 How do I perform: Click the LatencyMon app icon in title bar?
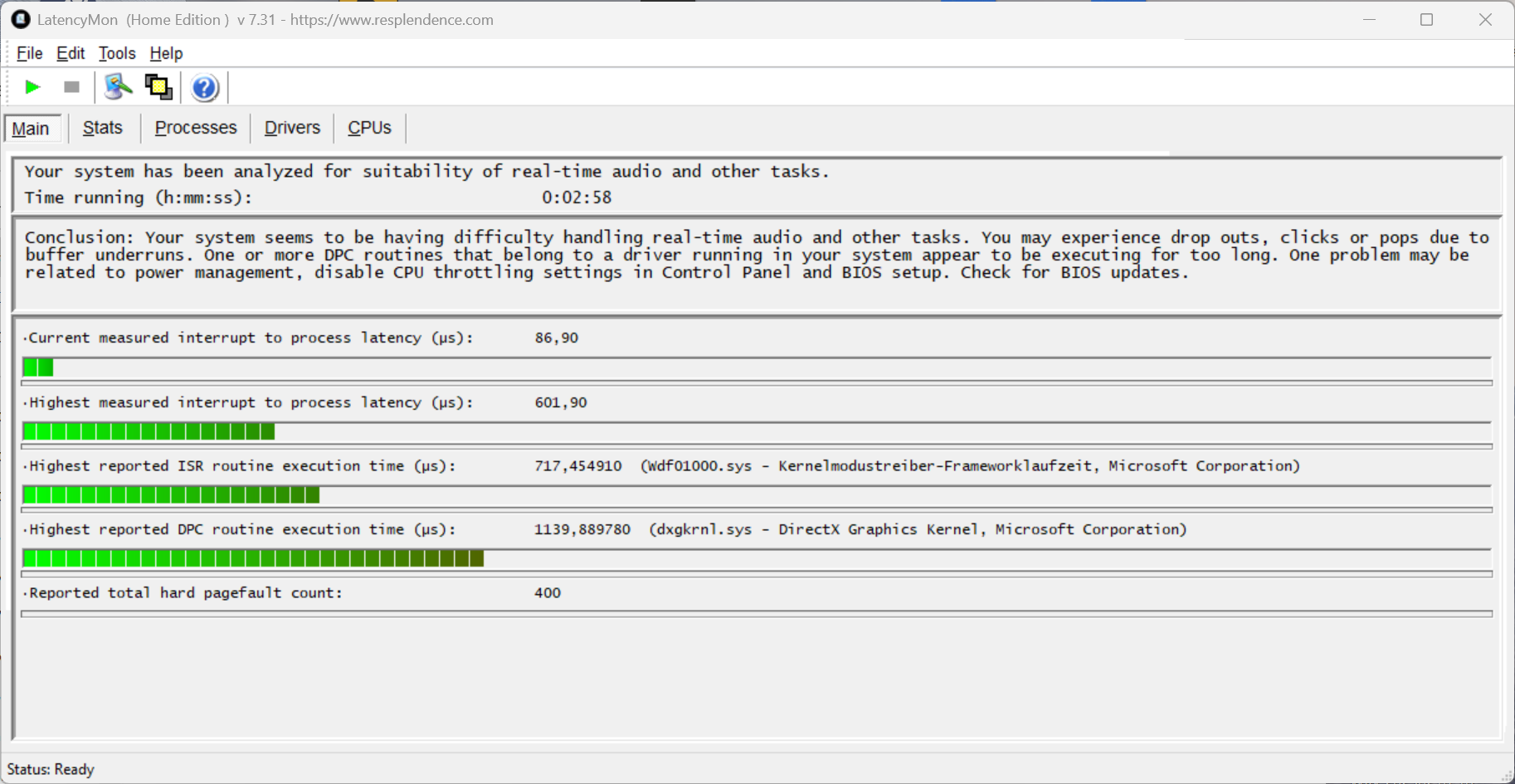21,19
